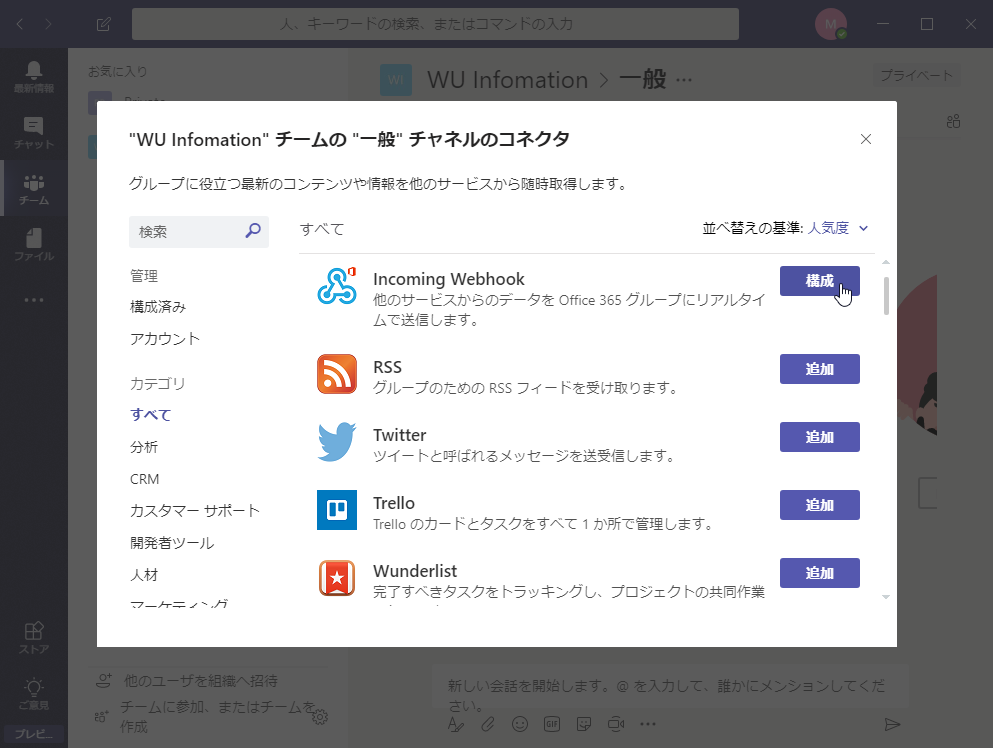Viewport: 993px width, 748px height.
Task: Select the カスタマー サポート category
Action: [x=194, y=510]
